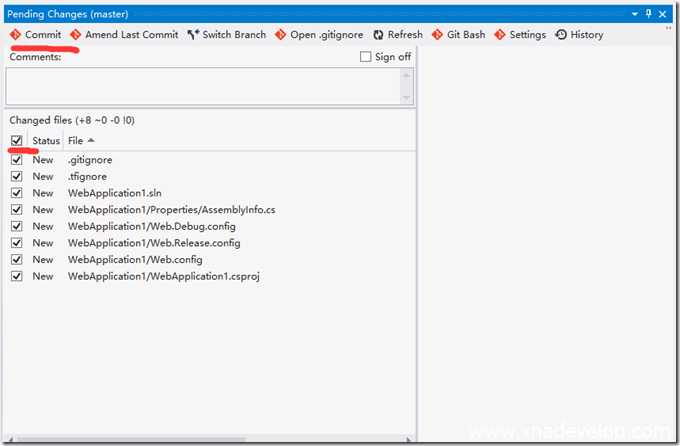Show the commit History

561,35
